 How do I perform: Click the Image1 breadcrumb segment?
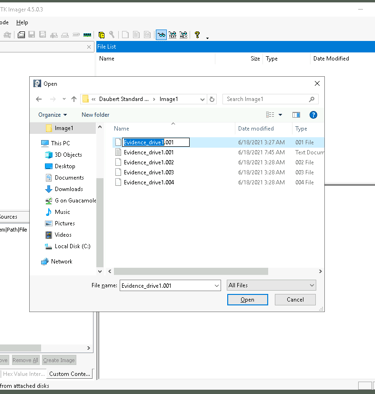[169, 99]
